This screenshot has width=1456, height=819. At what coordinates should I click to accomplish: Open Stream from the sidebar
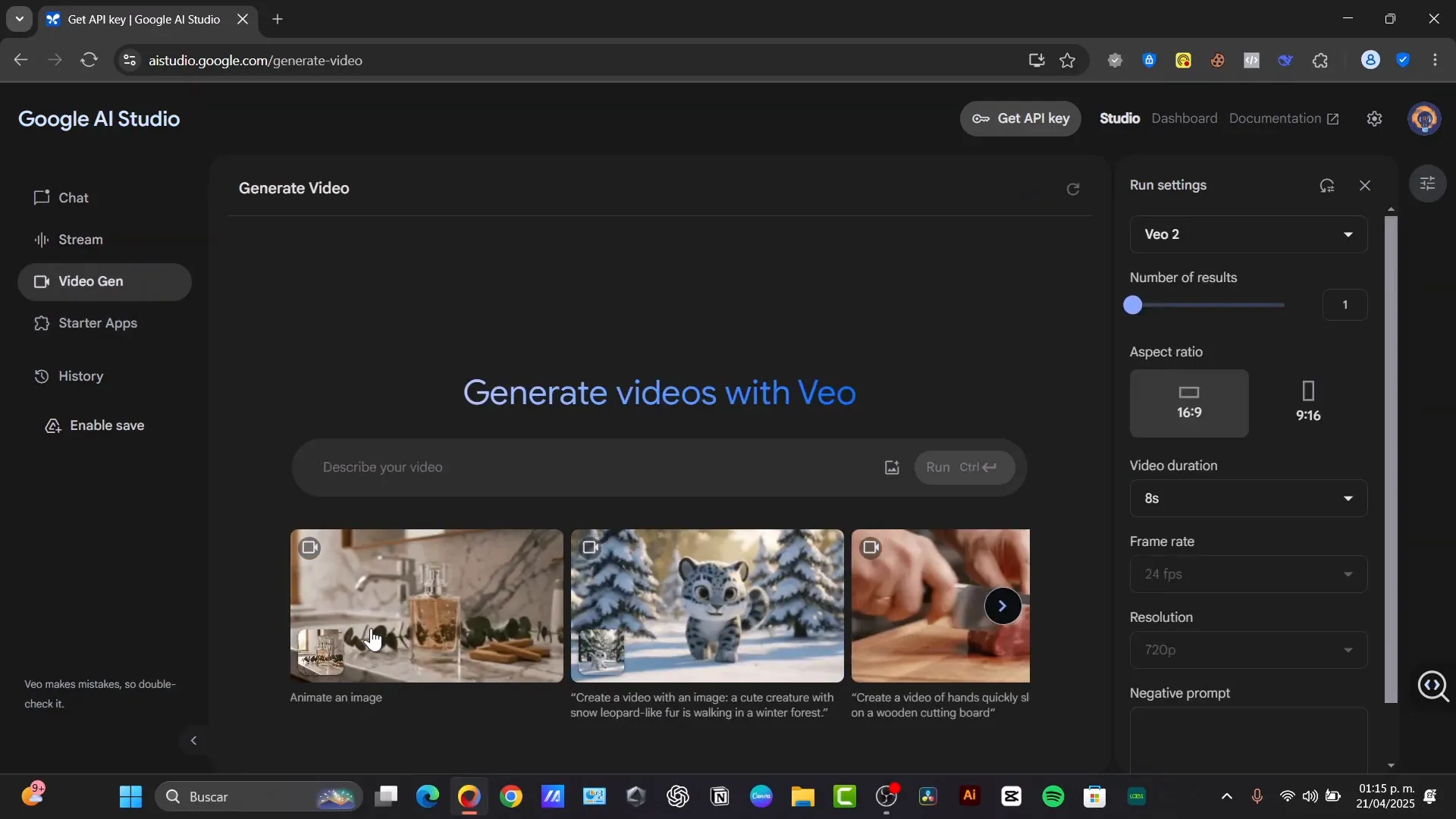tap(80, 239)
